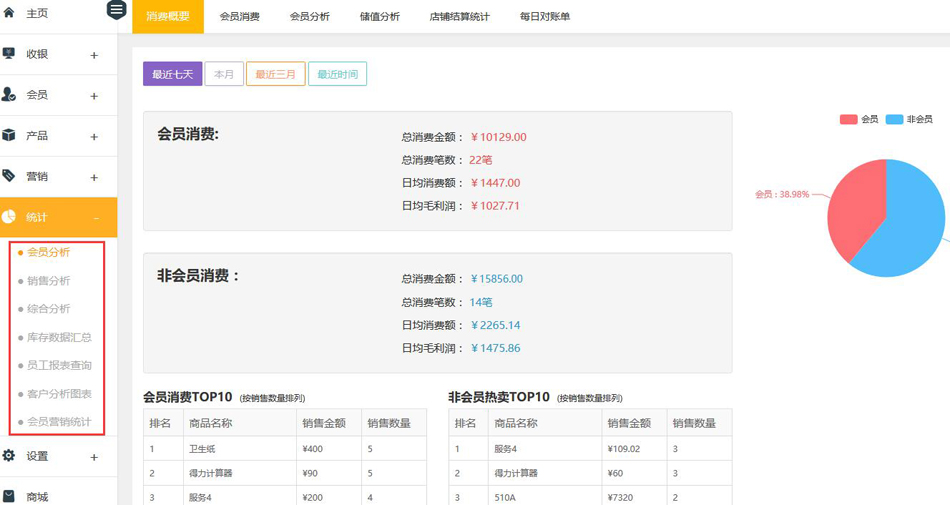Open 库存数据汇总 in the statistics submenu
This screenshot has height=505, width=950.
tap(59, 337)
